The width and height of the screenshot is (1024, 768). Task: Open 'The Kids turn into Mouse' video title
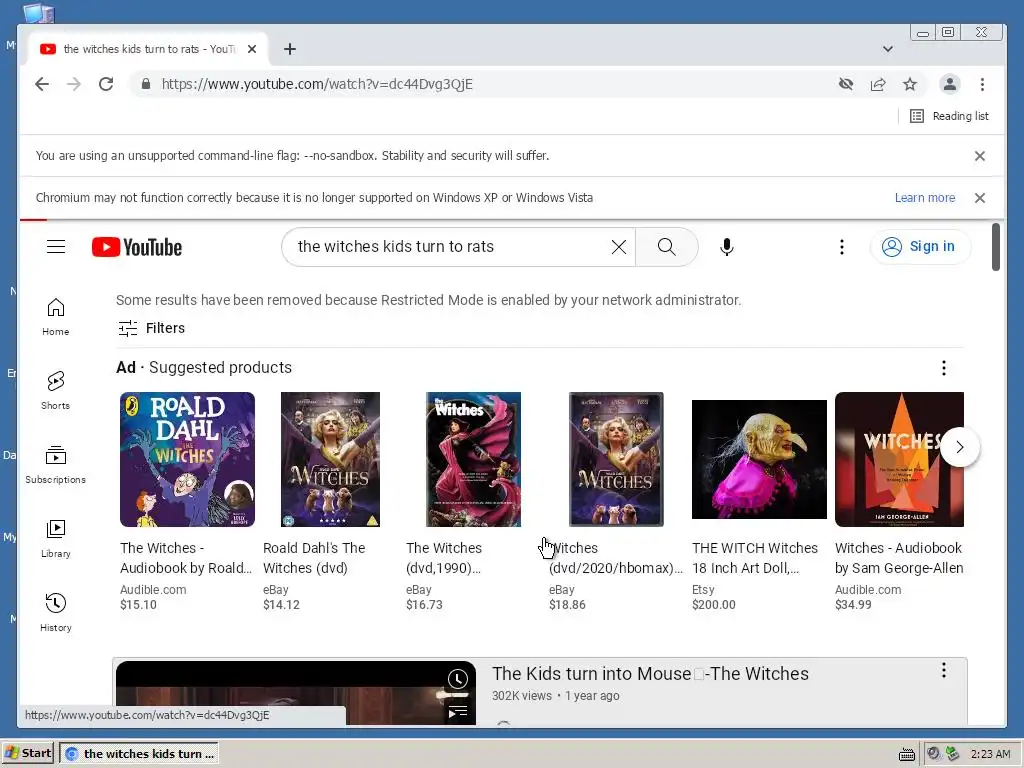(x=650, y=673)
